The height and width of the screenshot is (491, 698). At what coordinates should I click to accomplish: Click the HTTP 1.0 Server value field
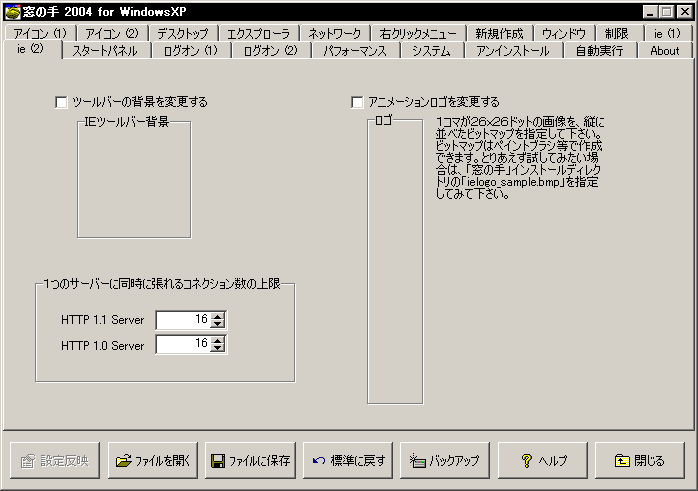pyautogui.click(x=183, y=344)
